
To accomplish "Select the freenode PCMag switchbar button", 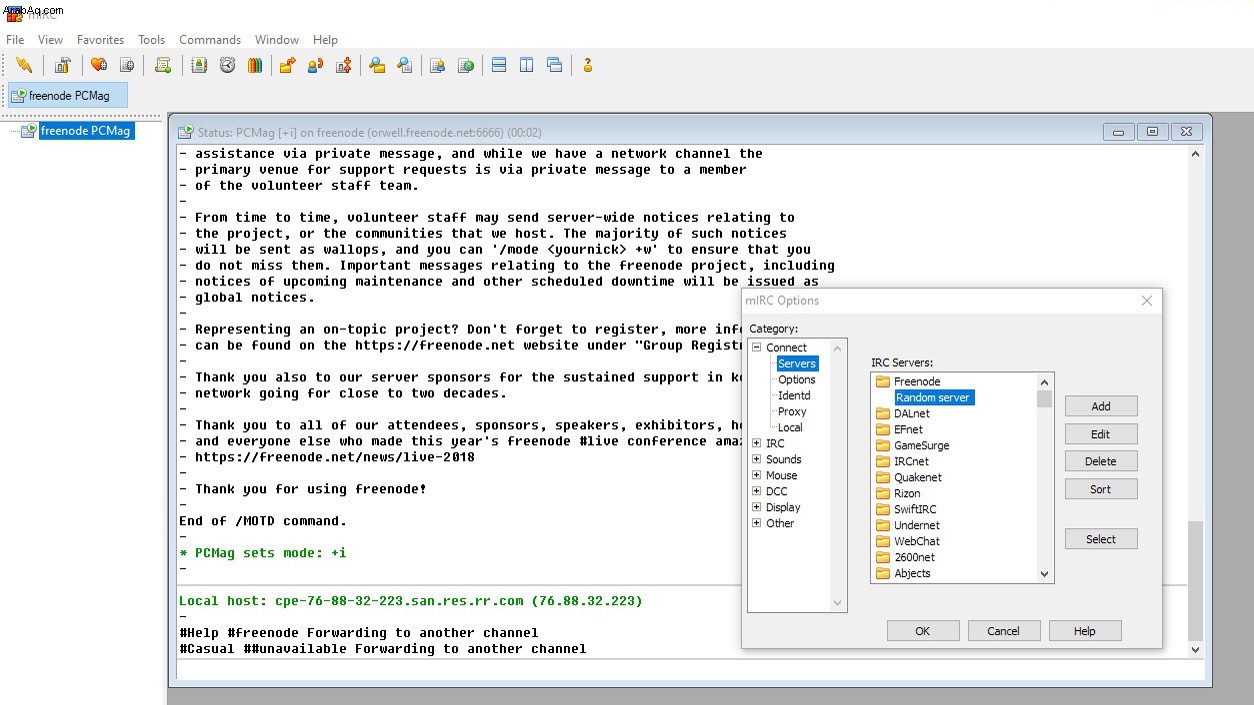I will (x=68, y=96).
